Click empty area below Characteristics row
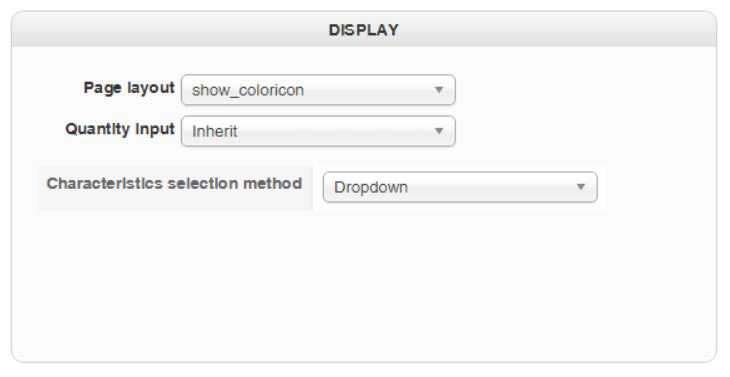This screenshot has width=730, height=377. (363, 284)
